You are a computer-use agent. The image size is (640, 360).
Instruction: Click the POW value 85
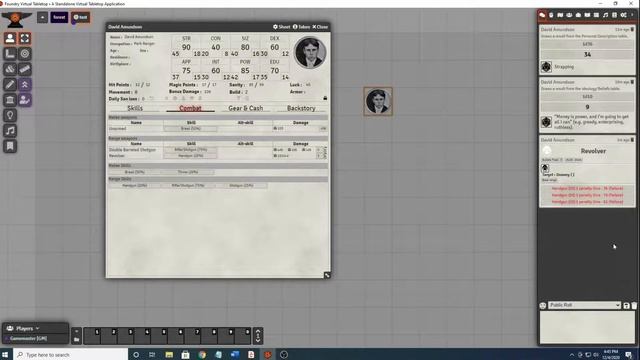(245, 71)
